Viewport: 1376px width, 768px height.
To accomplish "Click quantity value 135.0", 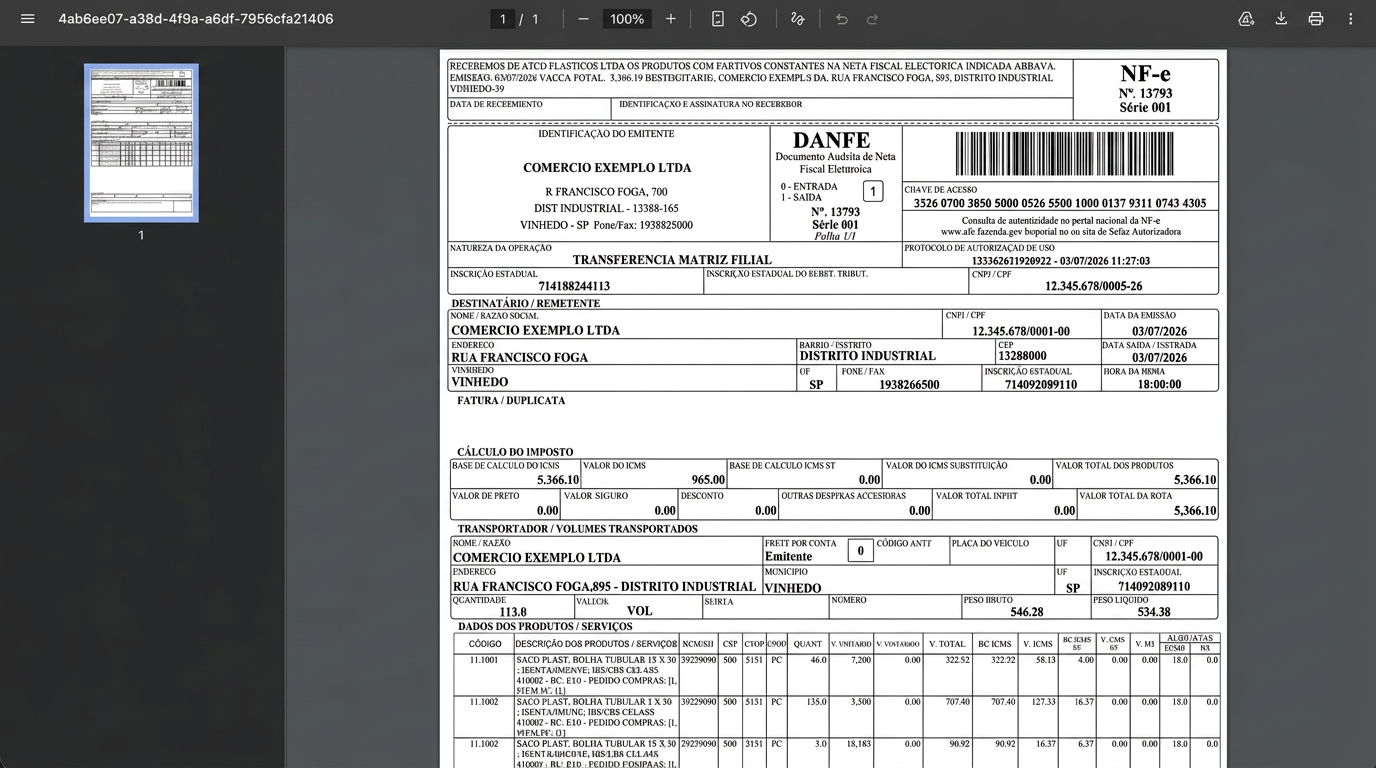I will [817, 702].
